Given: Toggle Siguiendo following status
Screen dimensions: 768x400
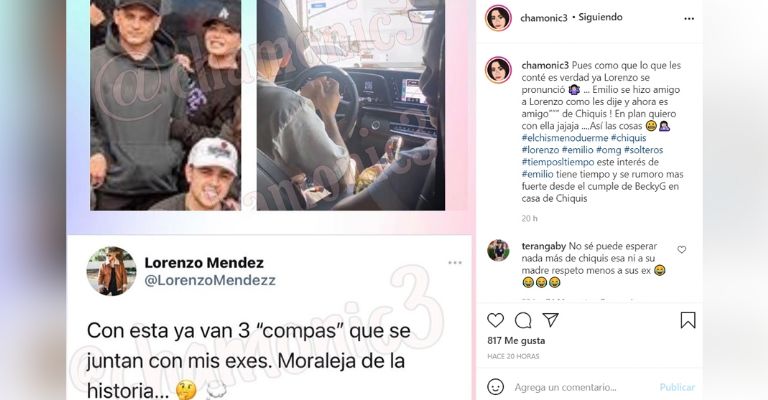Looking at the screenshot, I should point(600,17).
